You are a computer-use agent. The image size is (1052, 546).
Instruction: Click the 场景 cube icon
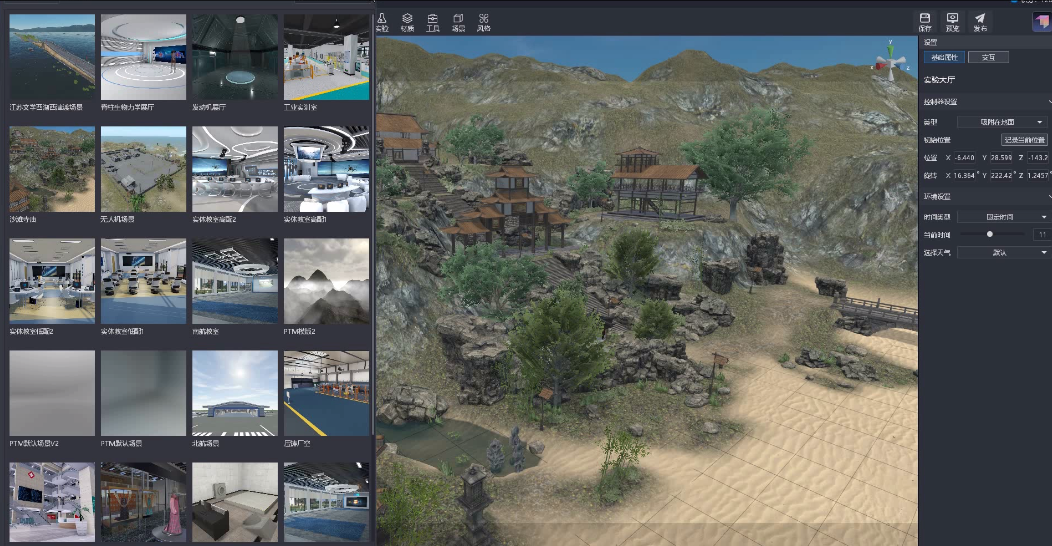tap(458, 22)
